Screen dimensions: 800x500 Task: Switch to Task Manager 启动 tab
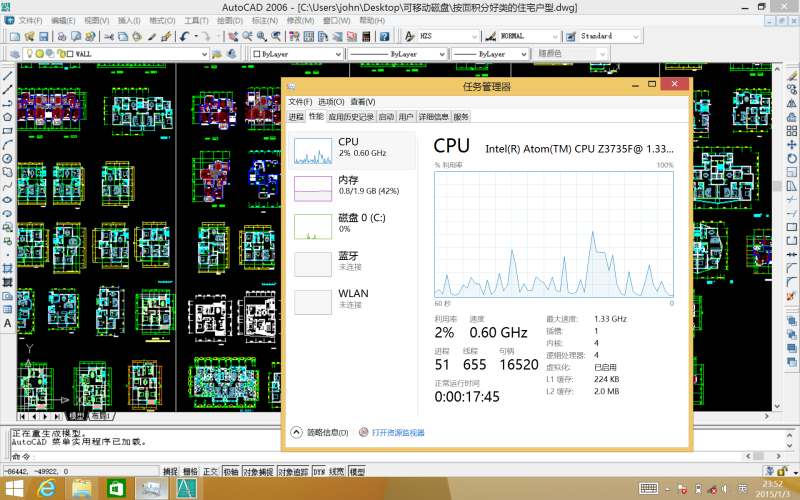386,117
